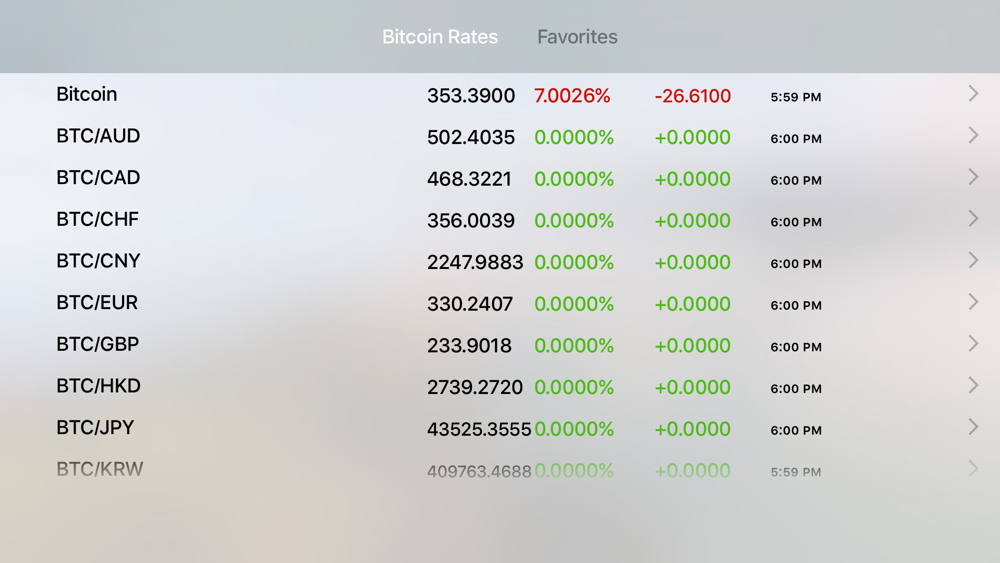This screenshot has width=1000, height=563.
Task: Open the BTC/GBP row chevron arrow
Action: coord(973,344)
